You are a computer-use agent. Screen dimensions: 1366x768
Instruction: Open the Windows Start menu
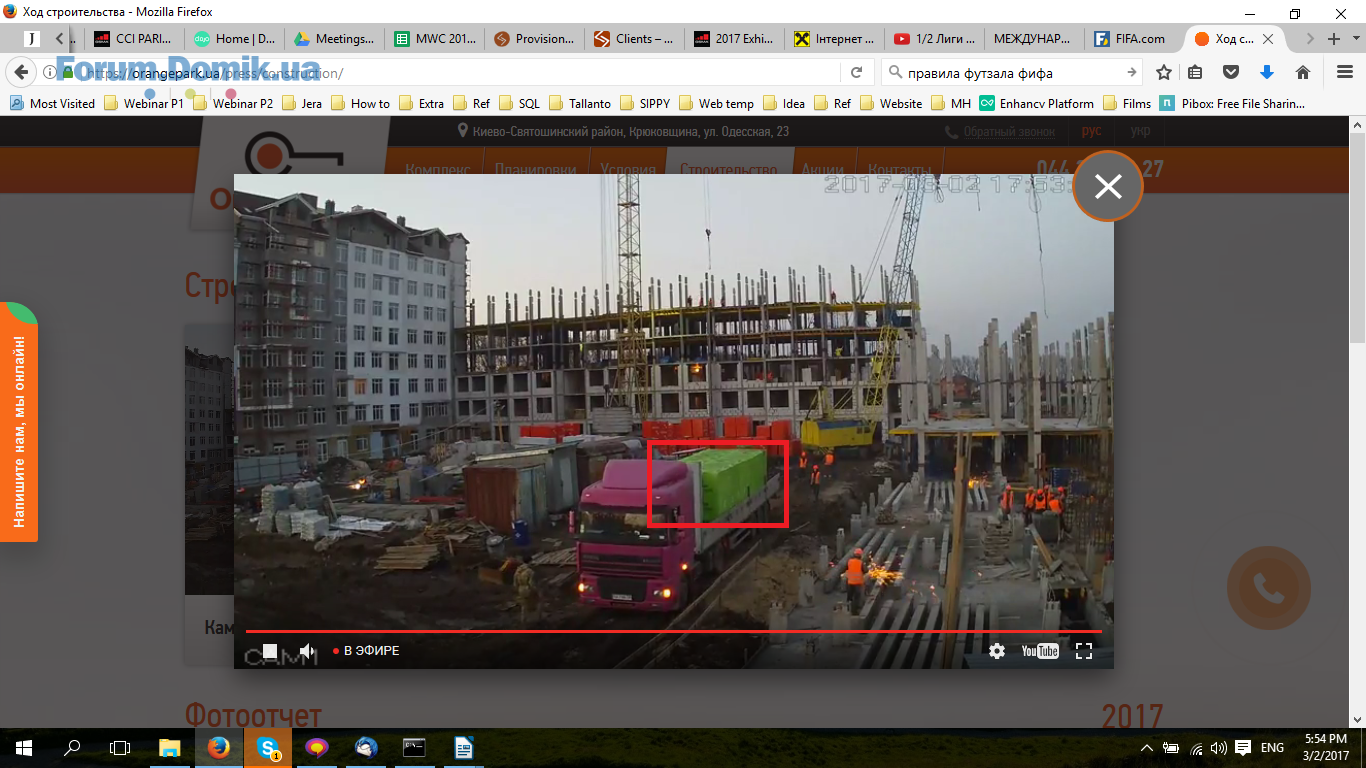tap(23, 747)
